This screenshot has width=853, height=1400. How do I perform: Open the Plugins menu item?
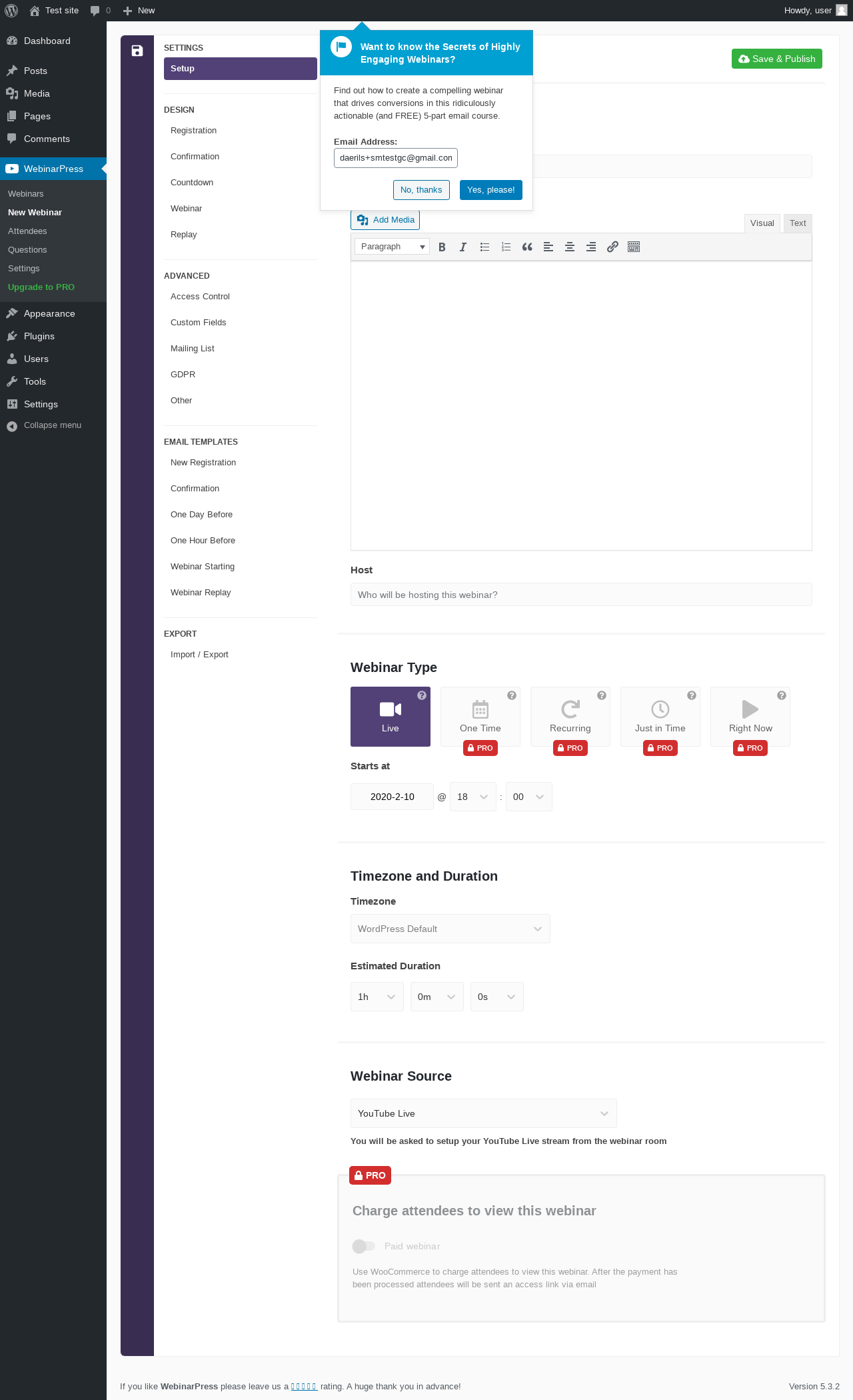[x=53, y=337]
